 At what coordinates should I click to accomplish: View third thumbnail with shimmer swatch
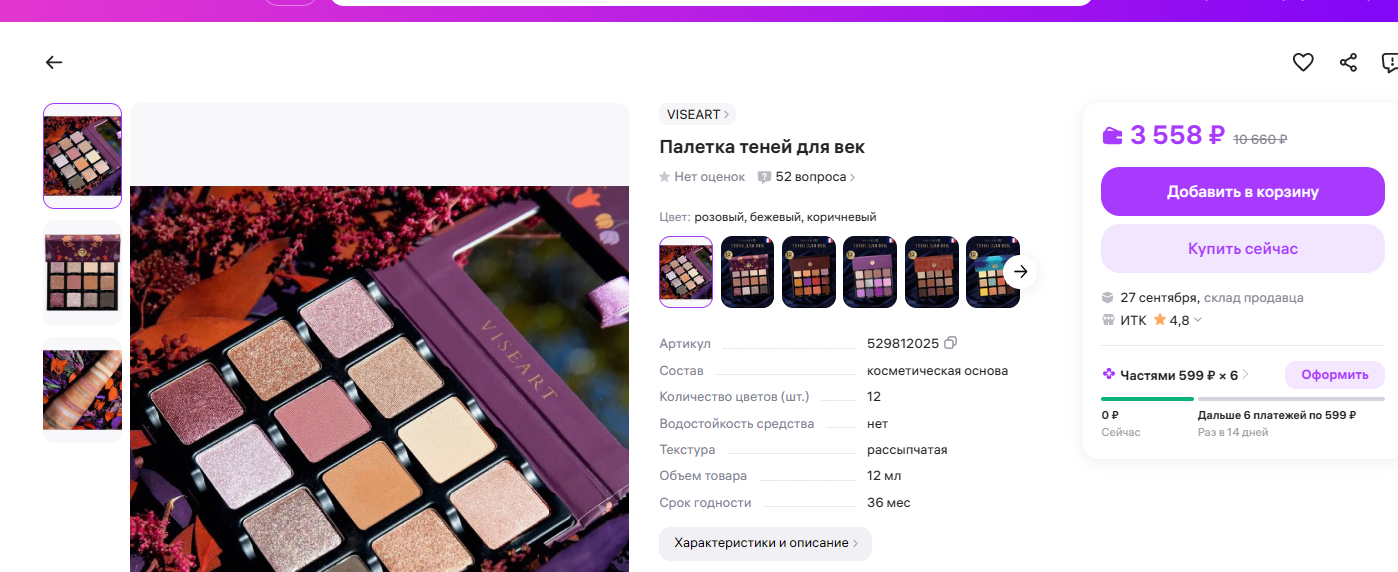pyautogui.click(x=82, y=390)
